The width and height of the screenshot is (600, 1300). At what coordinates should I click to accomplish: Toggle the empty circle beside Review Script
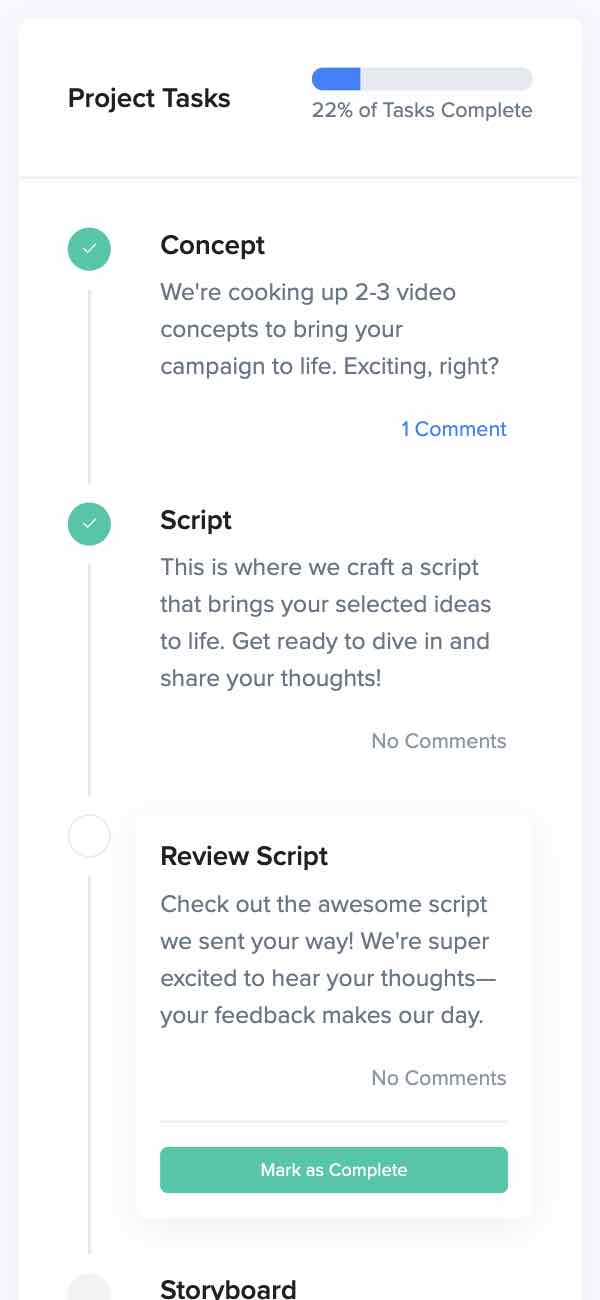(x=89, y=836)
